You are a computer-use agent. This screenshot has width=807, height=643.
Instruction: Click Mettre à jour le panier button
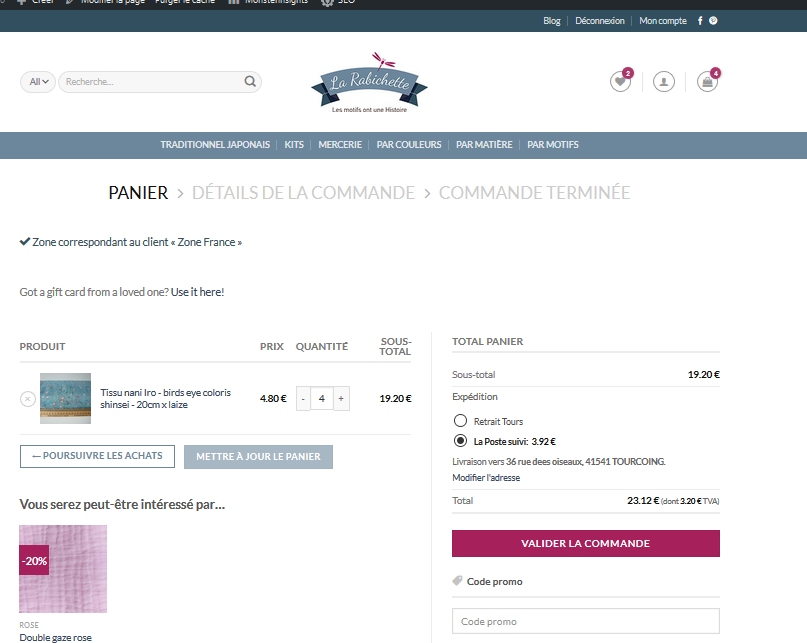pos(258,457)
